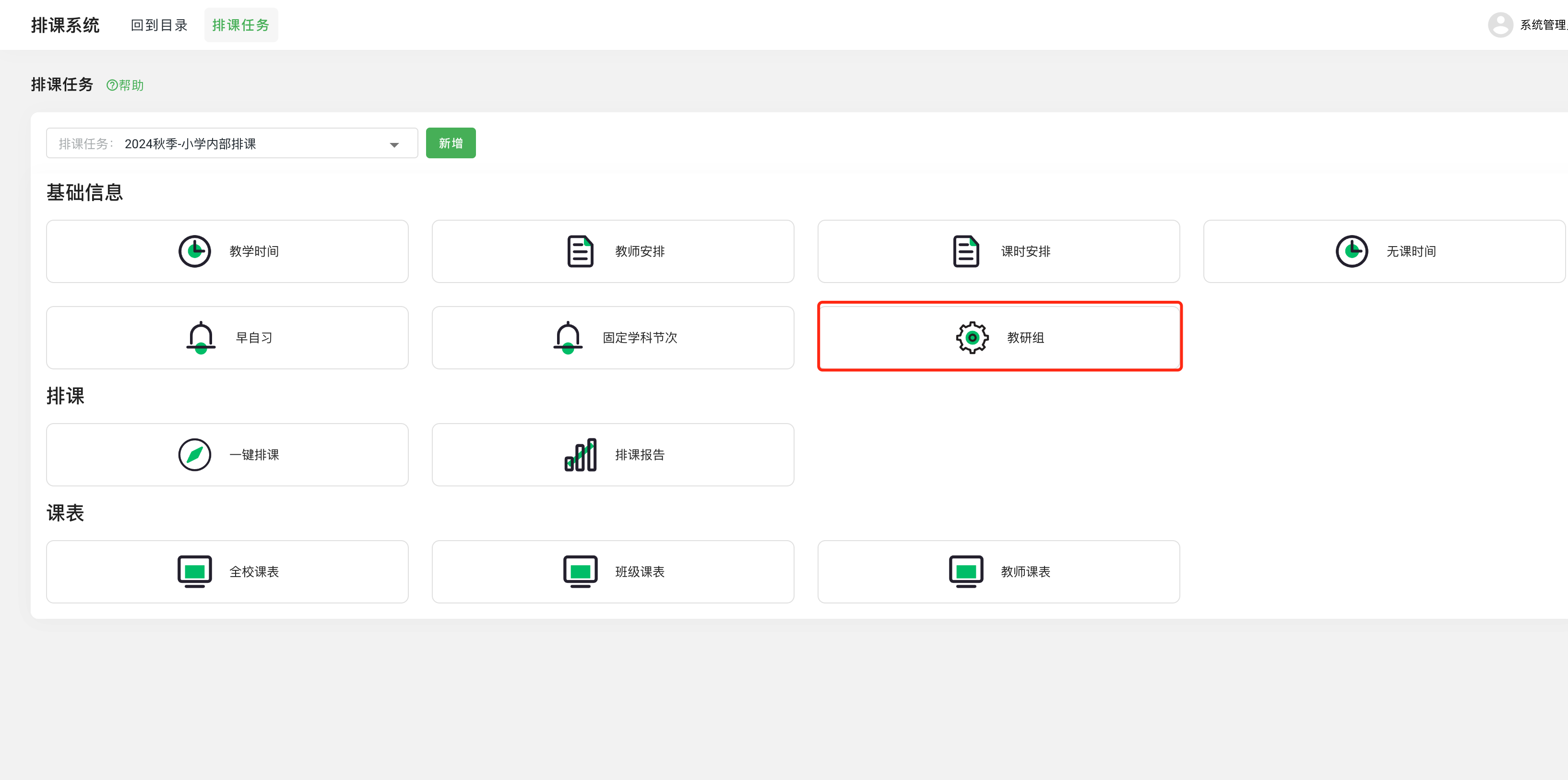Click the 课时安排 document icon
This screenshot has width=1568, height=780.
[966, 251]
